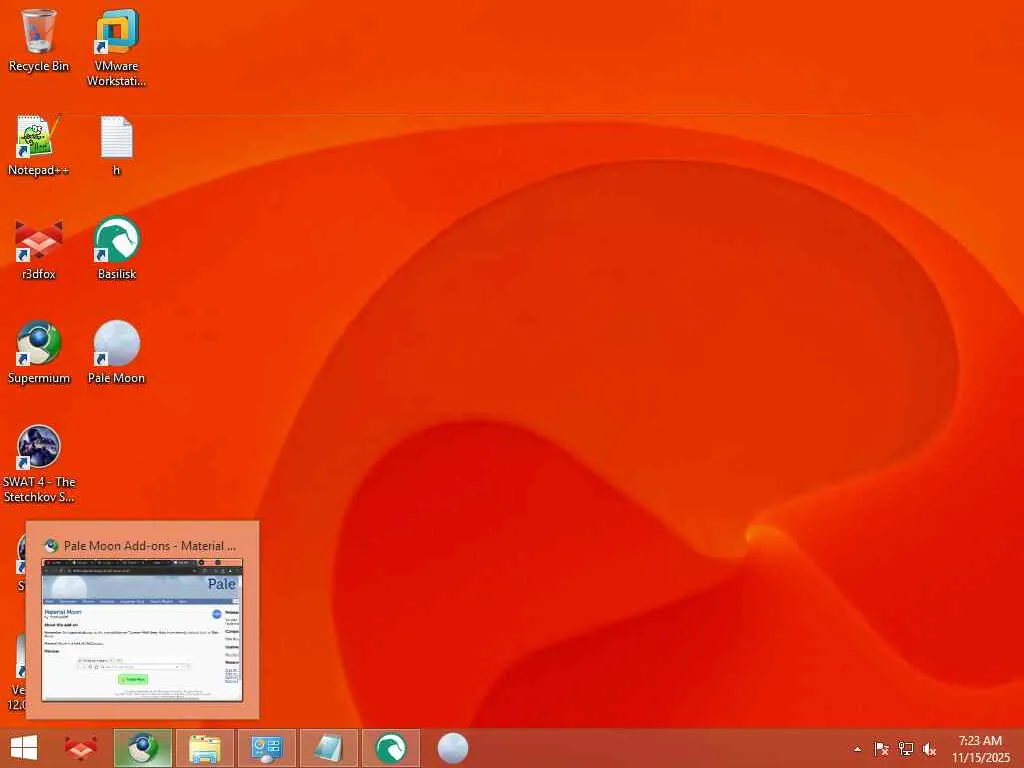Select the r3dfox desktop shortcut
Image resolution: width=1024 pixels, height=768 pixels.
coord(39,250)
